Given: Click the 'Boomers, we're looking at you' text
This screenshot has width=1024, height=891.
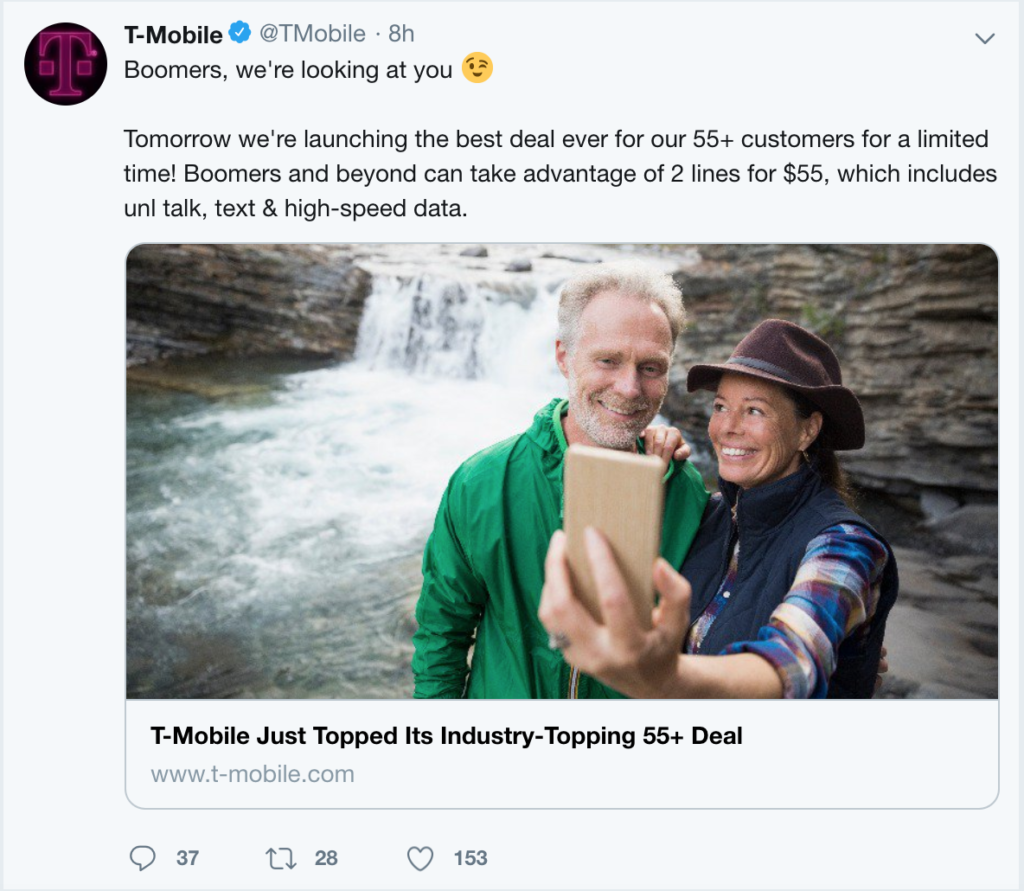Looking at the screenshot, I should [x=288, y=71].
